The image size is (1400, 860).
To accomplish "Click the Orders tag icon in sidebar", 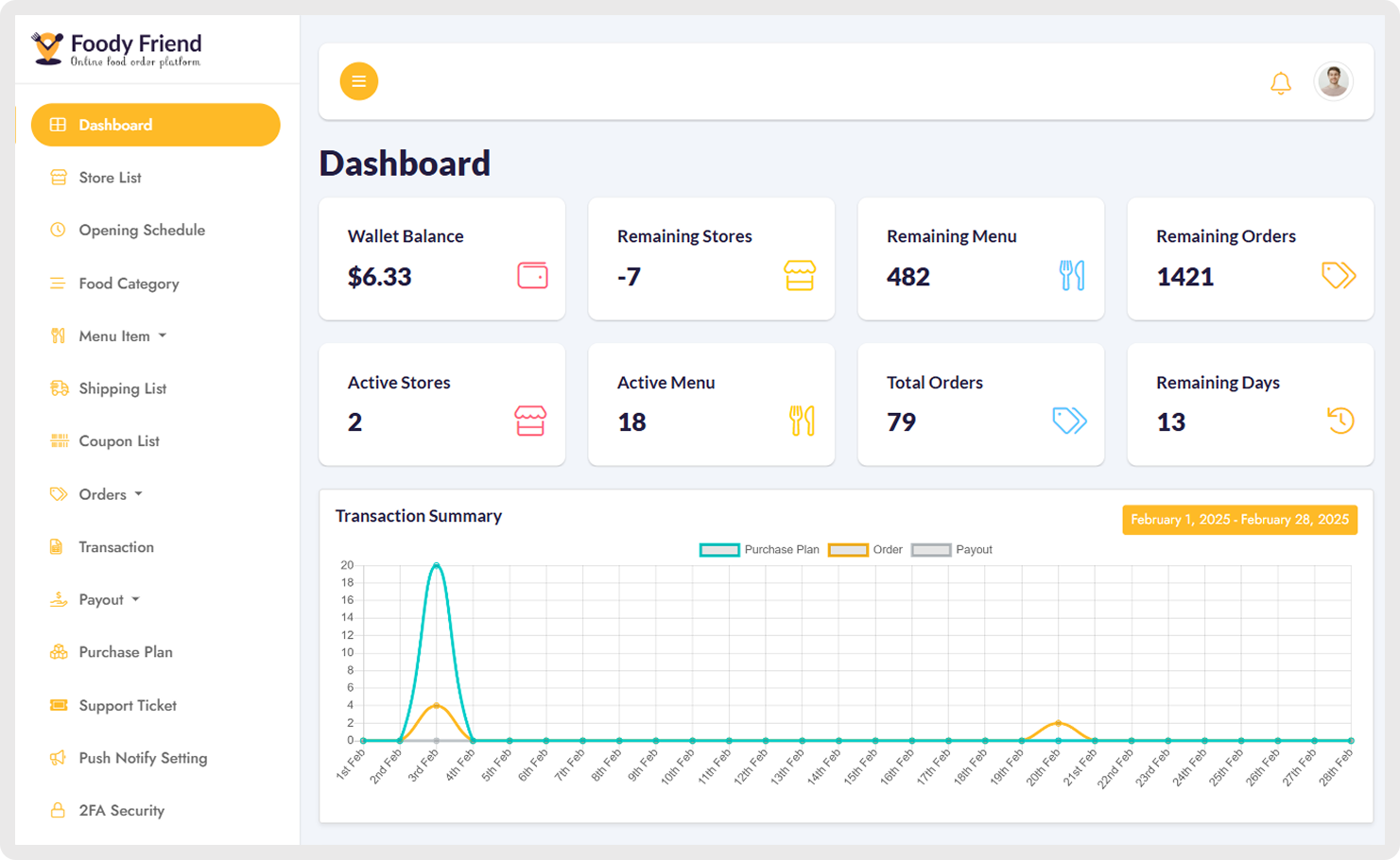I will [59, 494].
